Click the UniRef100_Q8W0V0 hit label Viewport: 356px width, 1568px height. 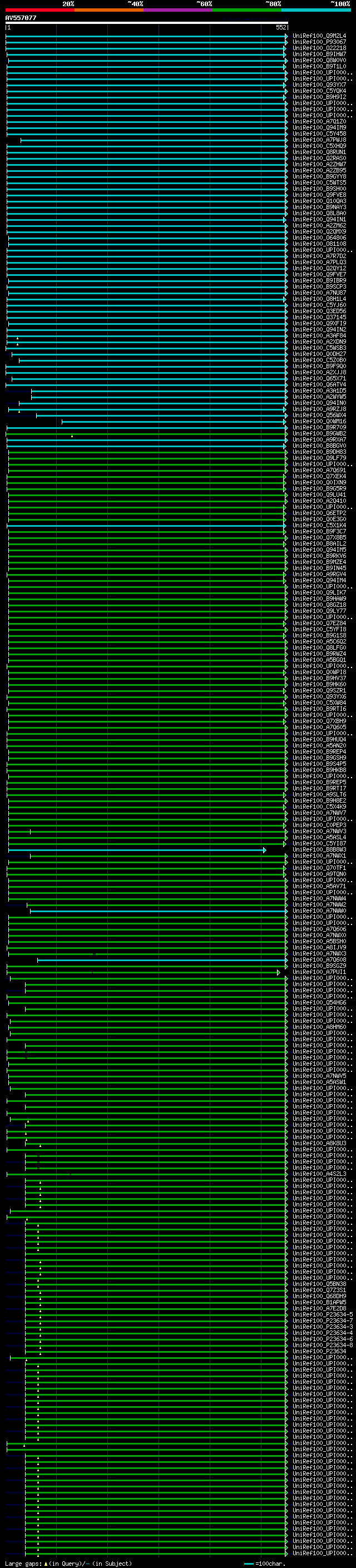319,60
